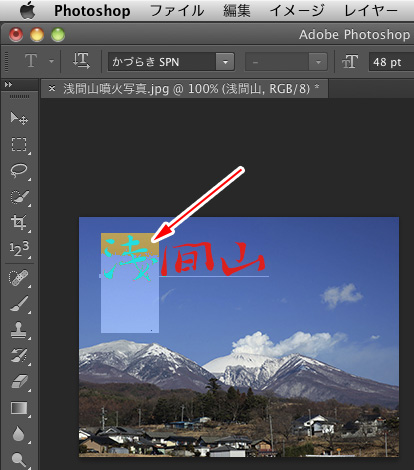This screenshot has height=470, width=414.
Task: Select the Spot Healing Brush tool
Action: click(19, 278)
